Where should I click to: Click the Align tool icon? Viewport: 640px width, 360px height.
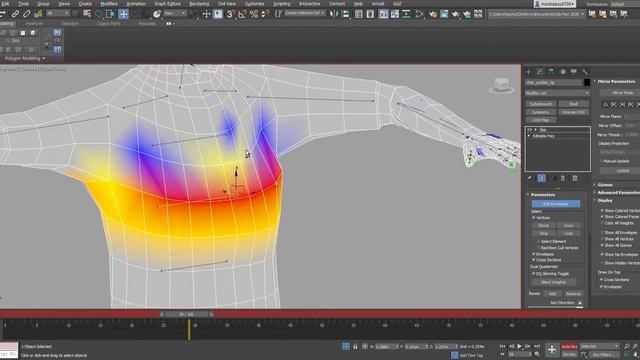click(x=345, y=14)
